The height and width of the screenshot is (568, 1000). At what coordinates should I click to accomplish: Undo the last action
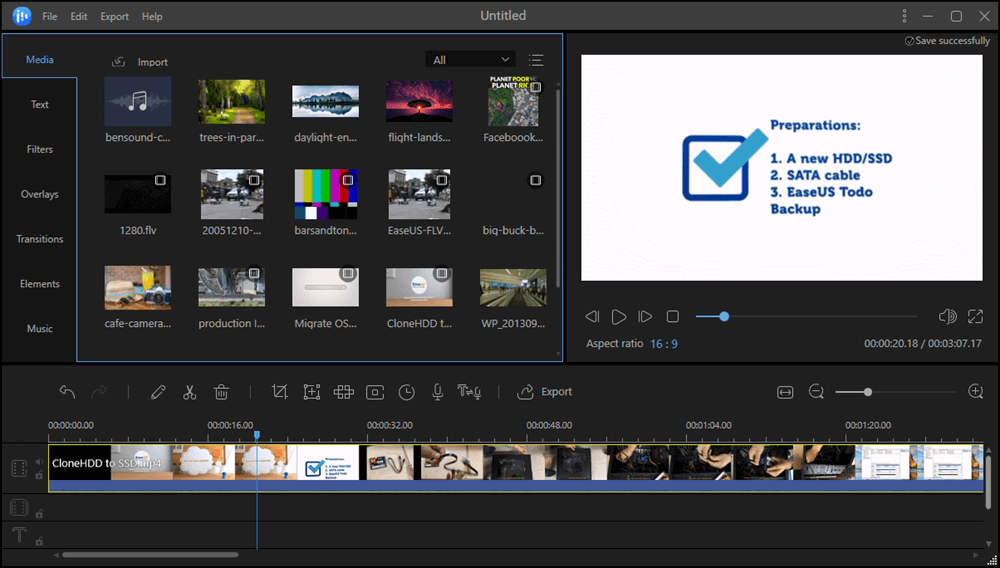67,392
